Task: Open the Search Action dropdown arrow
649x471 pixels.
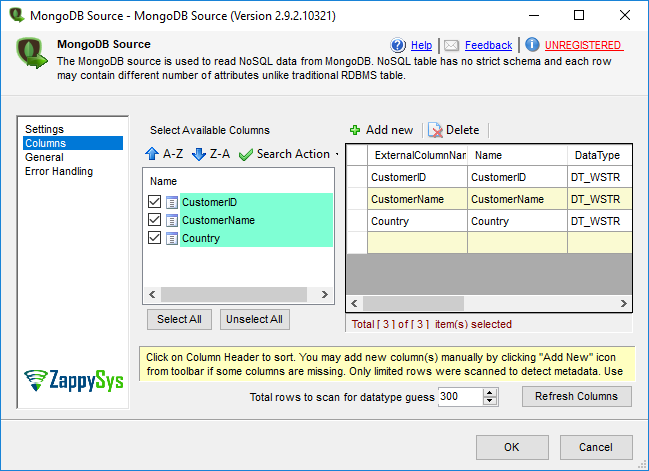Action: pyautogui.click(x=337, y=154)
